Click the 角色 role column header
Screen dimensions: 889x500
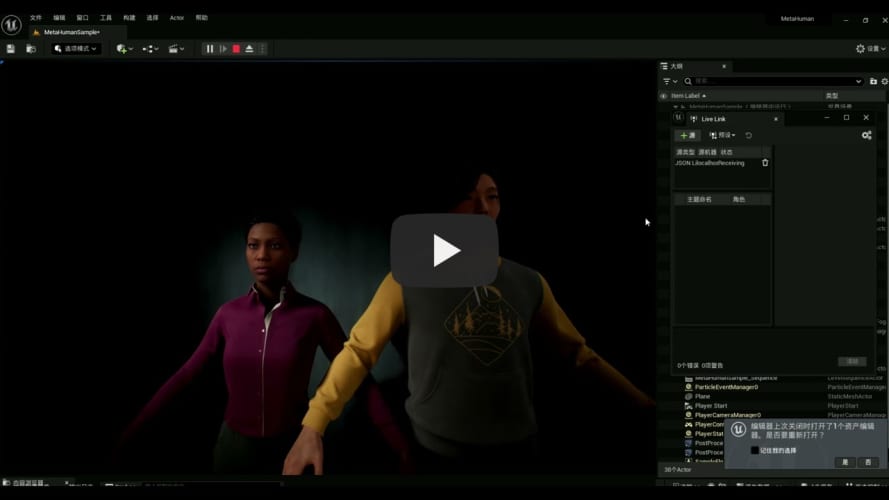pyautogui.click(x=738, y=200)
